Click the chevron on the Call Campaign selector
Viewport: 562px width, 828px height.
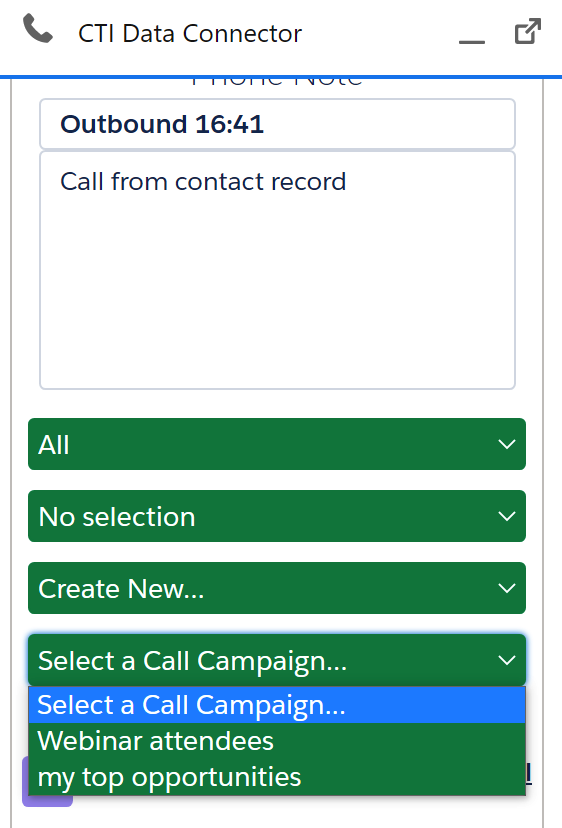click(x=507, y=660)
